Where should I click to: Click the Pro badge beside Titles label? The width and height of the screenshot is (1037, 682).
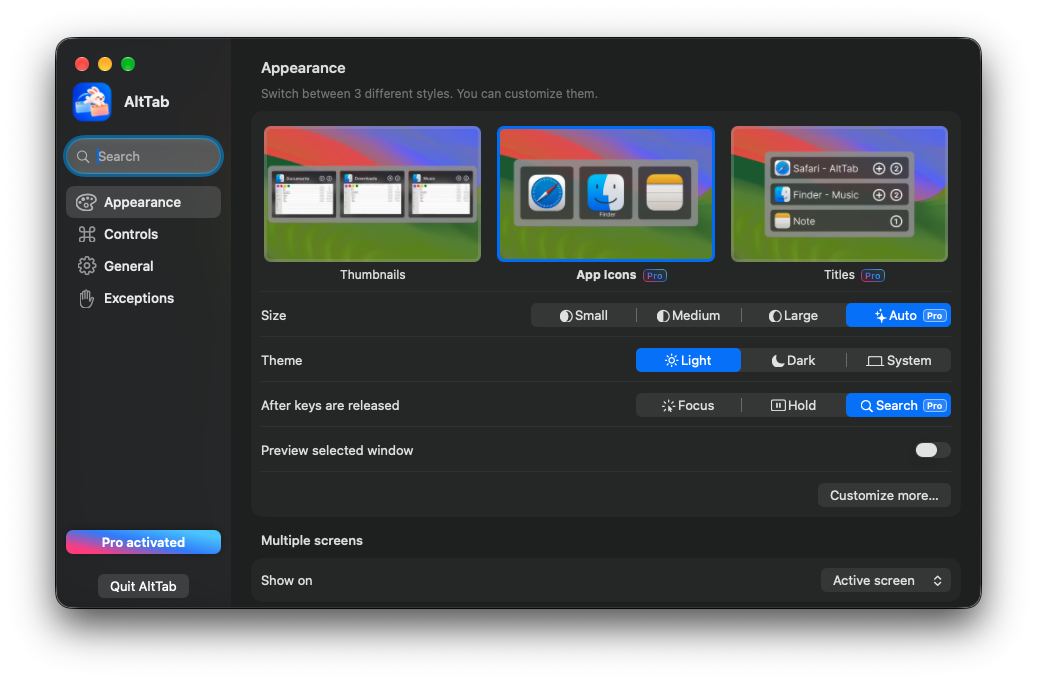tap(873, 276)
